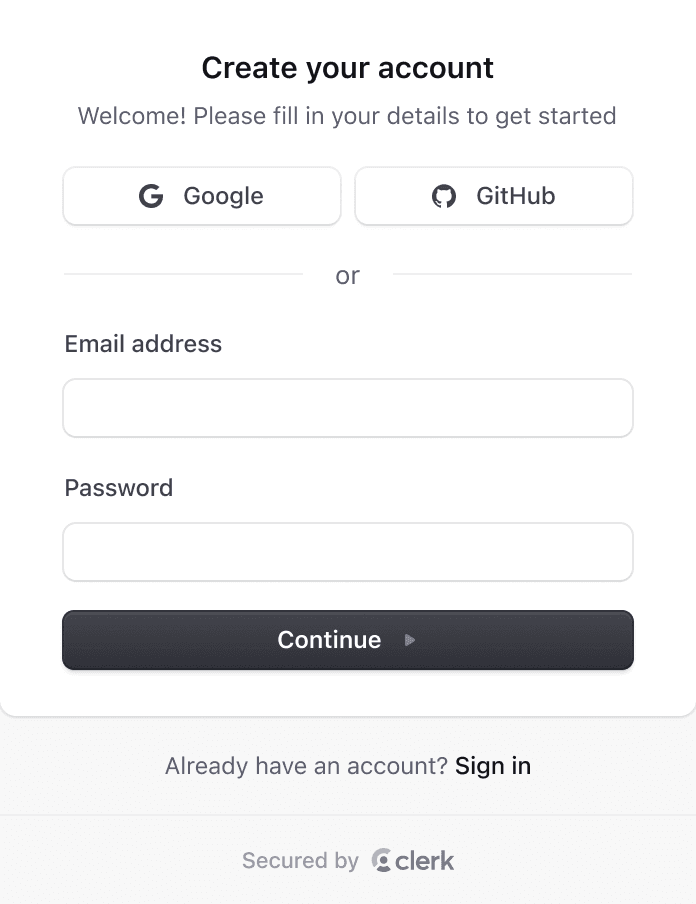696x904 pixels.
Task: Sign up using the Google button
Action: (201, 196)
